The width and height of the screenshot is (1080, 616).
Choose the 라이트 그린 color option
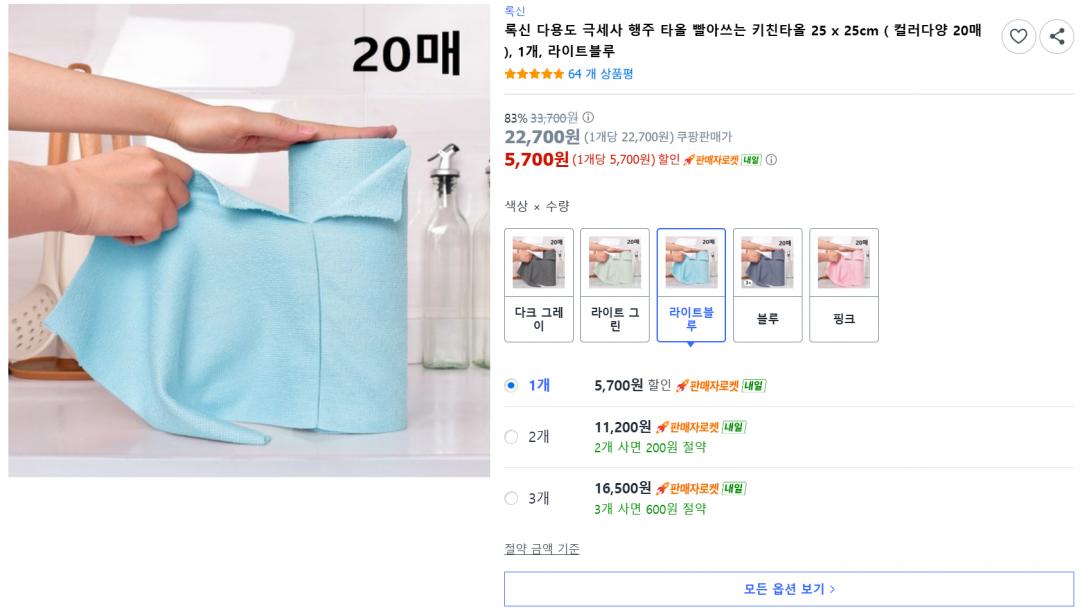[615, 285]
